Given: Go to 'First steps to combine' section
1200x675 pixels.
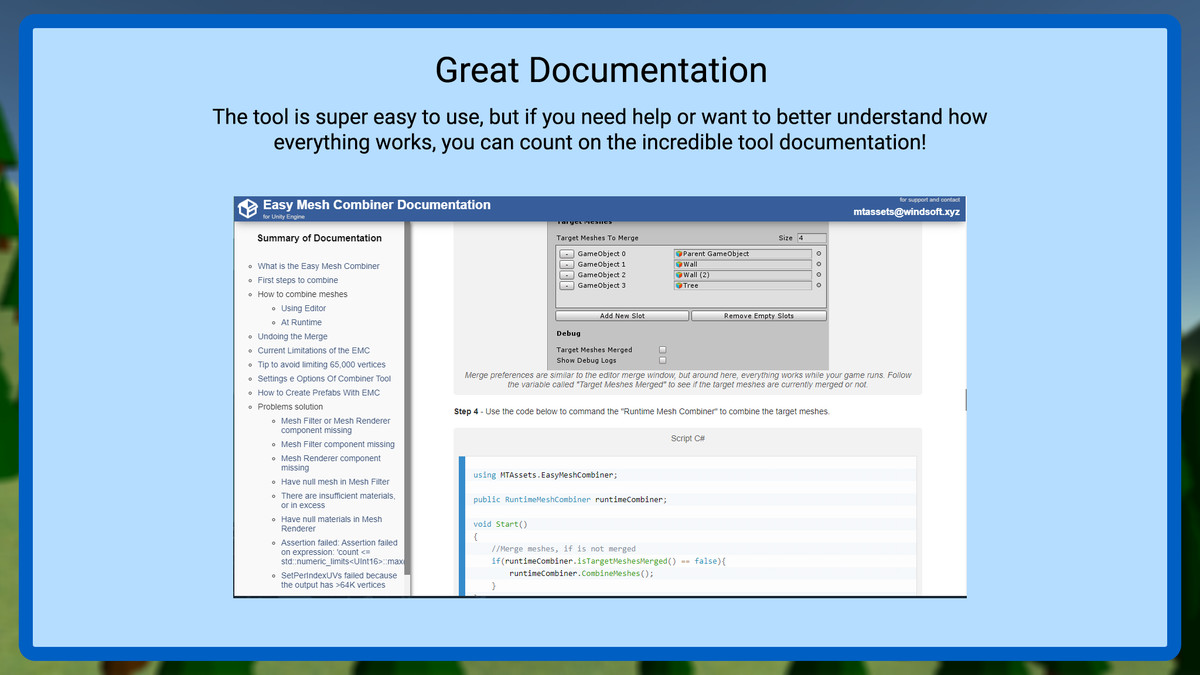Looking at the screenshot, I should coord(298,280).
